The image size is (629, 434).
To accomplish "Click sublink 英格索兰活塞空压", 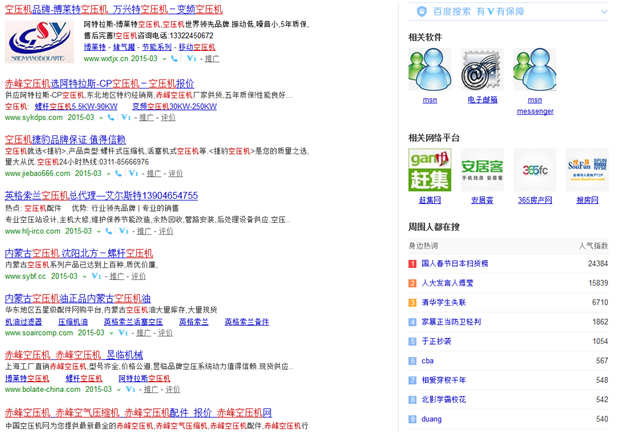I will [x=133, y=322].
